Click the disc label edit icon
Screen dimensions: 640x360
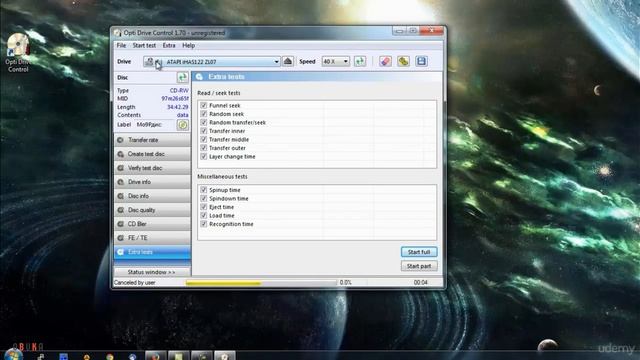[183, 124]
